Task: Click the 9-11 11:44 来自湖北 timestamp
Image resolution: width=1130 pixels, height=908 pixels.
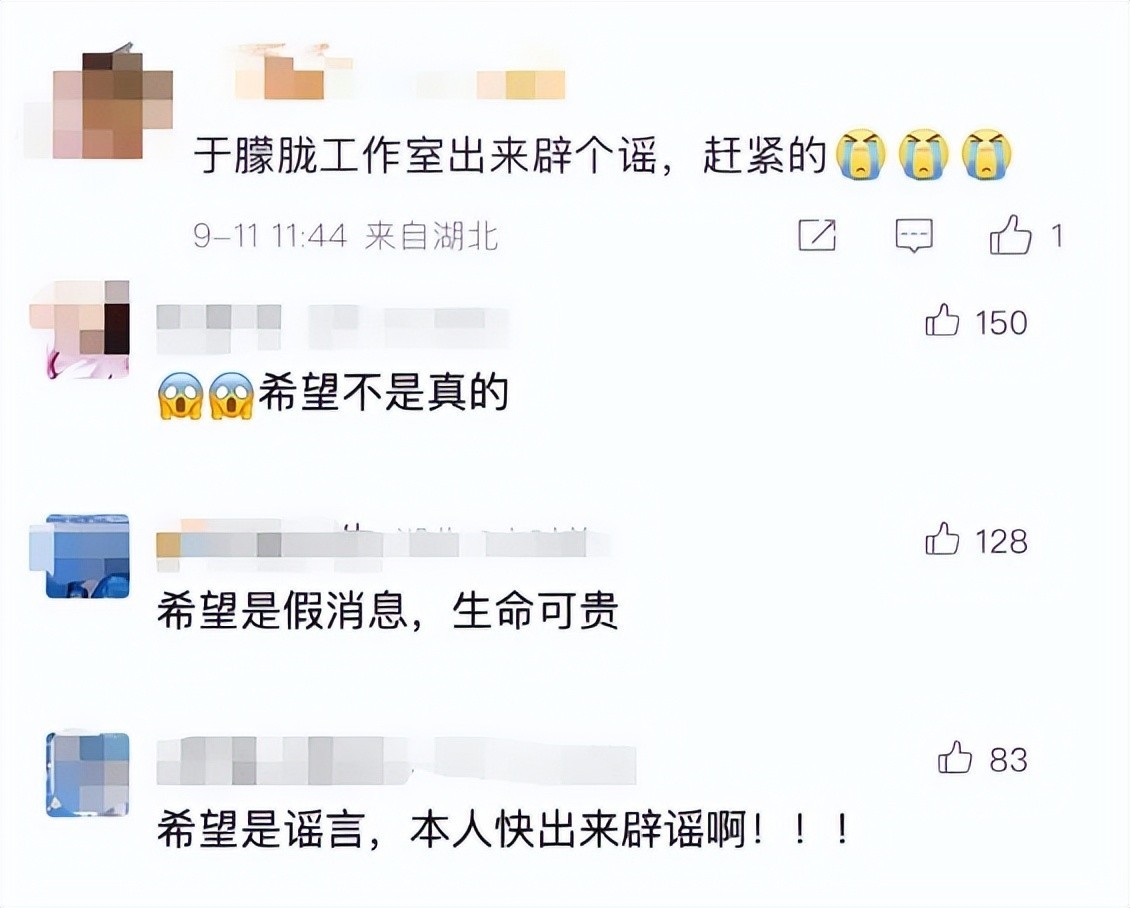Action: coord(346,236)
